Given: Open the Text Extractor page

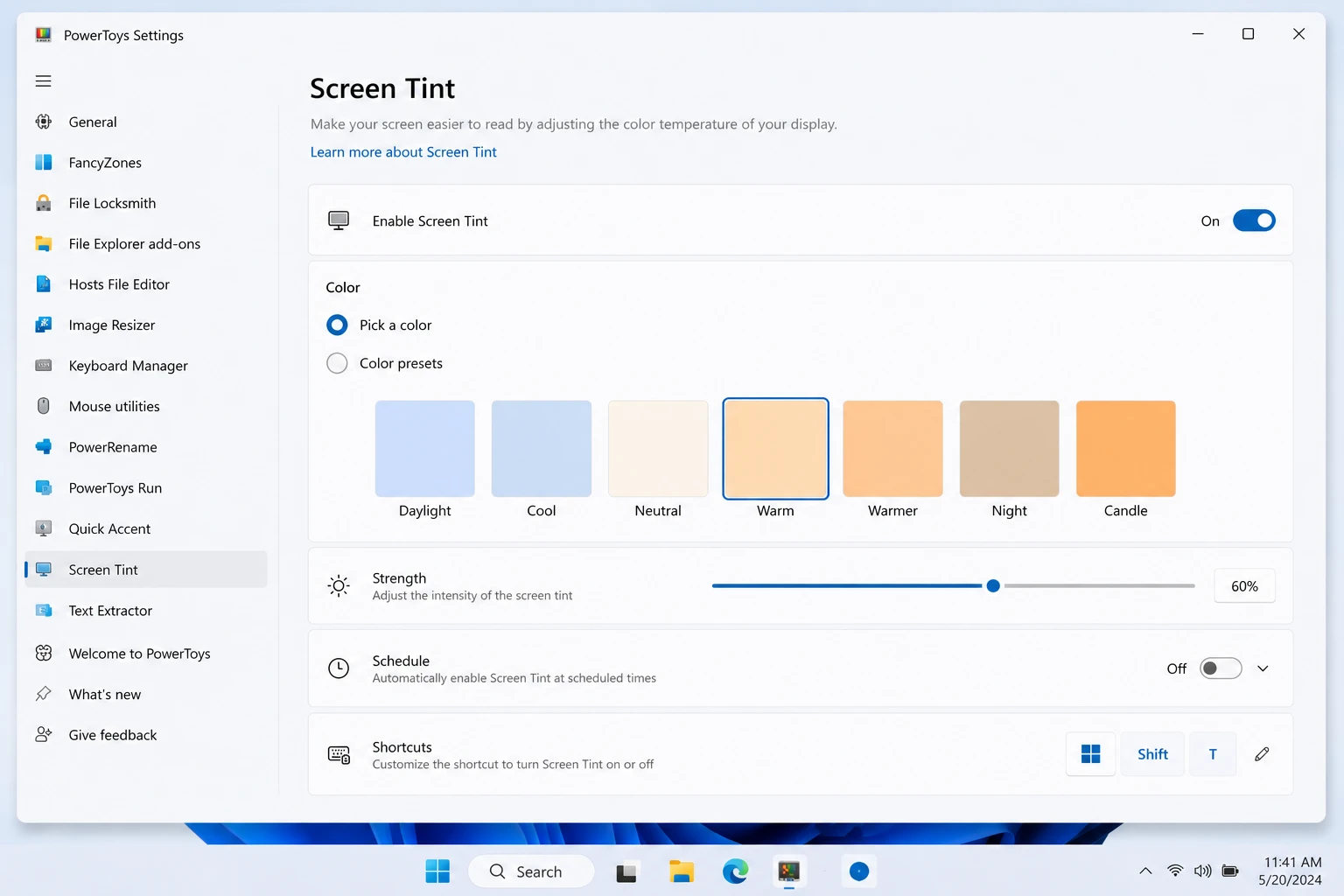Looking at the screenshot, I should [x=146, y=610].
